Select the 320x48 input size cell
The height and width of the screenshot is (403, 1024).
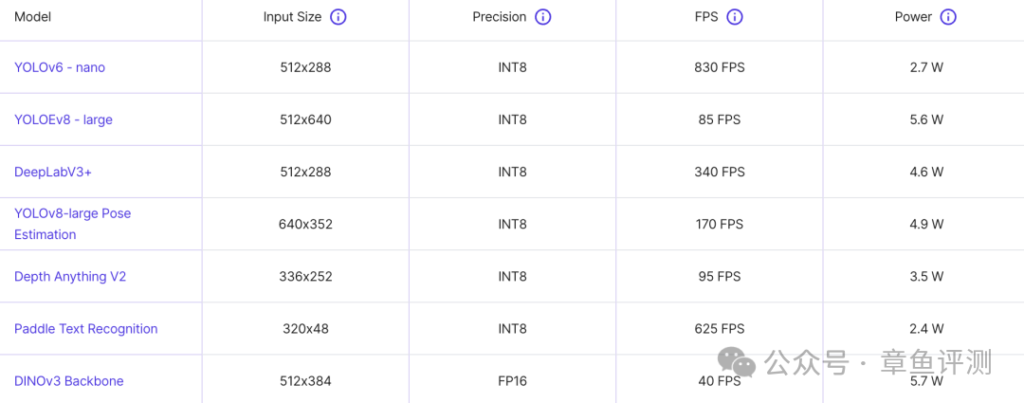tap(306, 329)
